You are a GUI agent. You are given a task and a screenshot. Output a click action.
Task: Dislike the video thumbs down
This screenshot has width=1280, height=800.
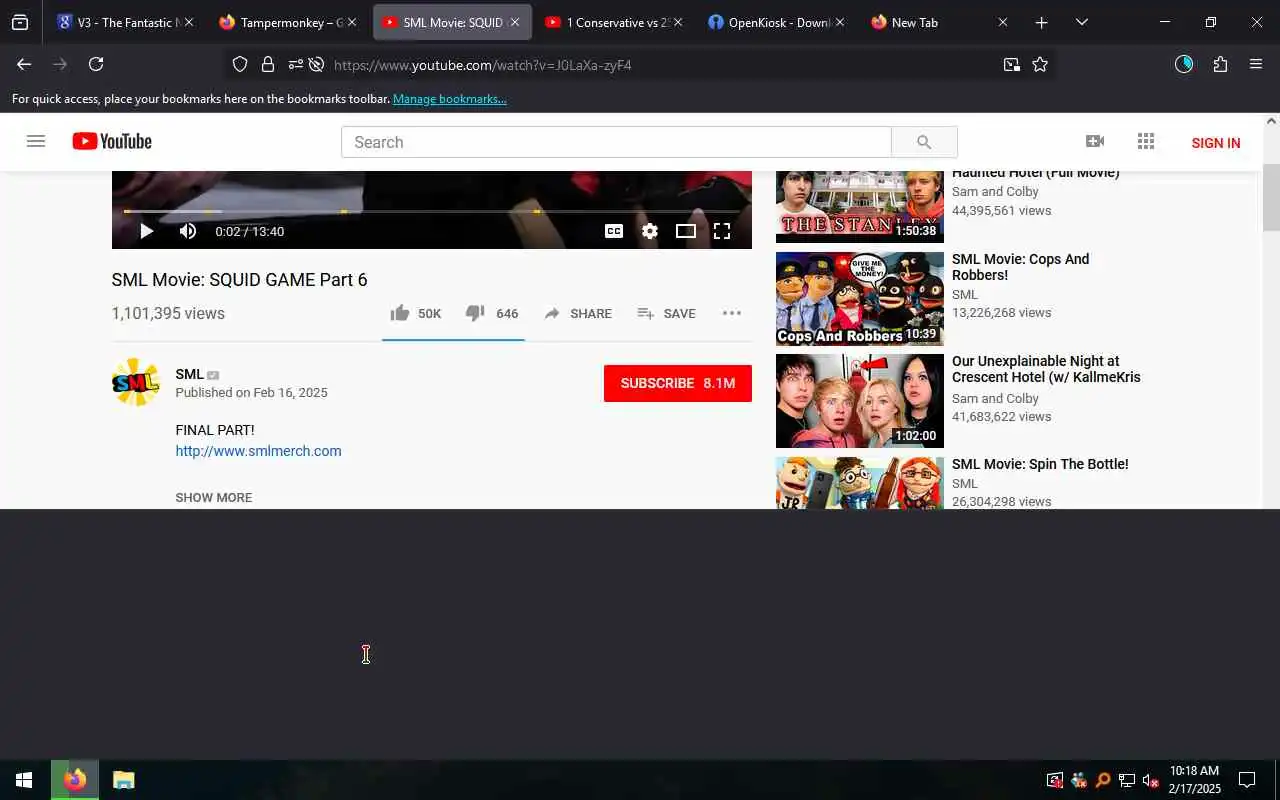(x=491, y=313)
